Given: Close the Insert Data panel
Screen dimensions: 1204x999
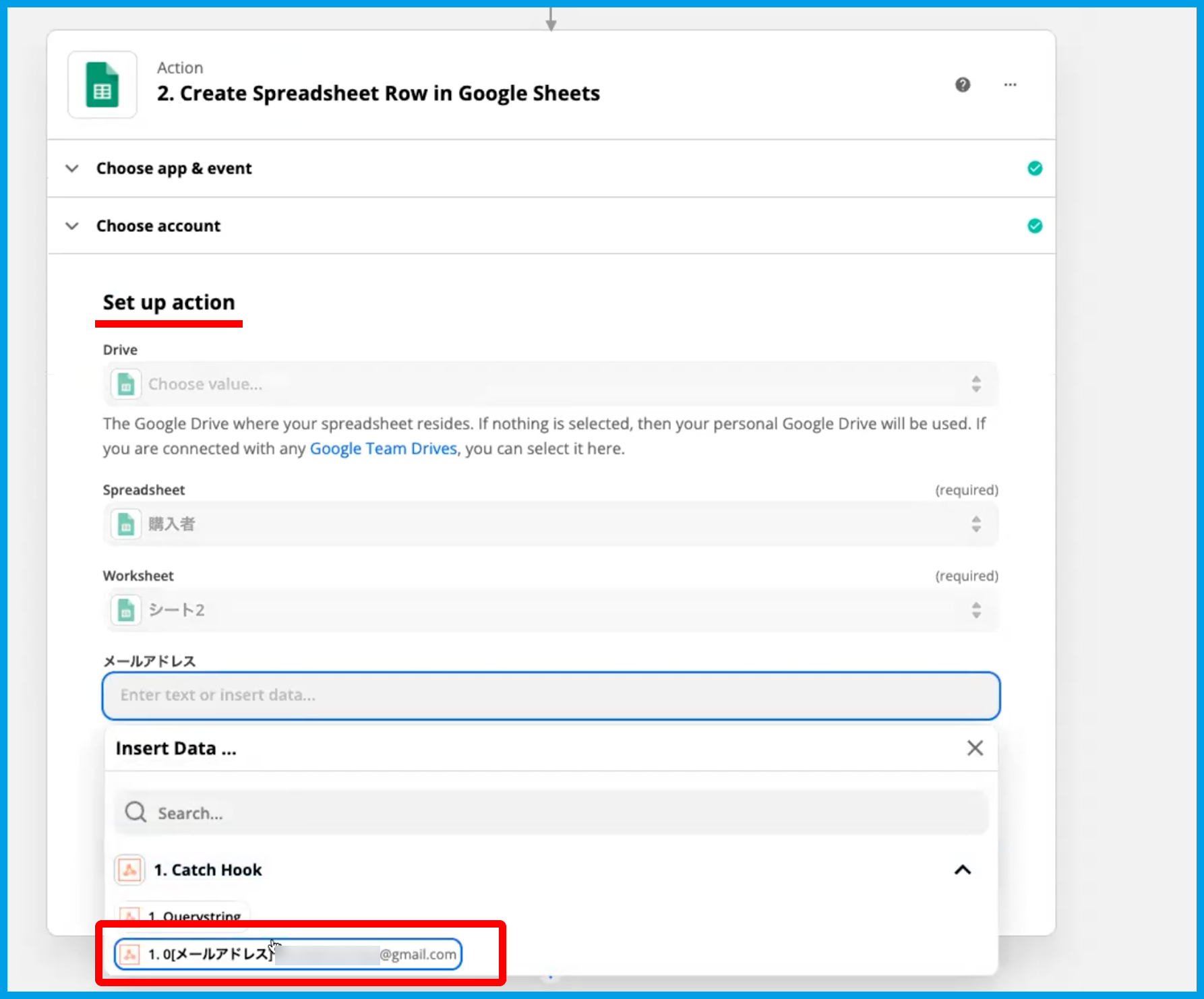Looking at the screenshot, I should coord(975,748).
